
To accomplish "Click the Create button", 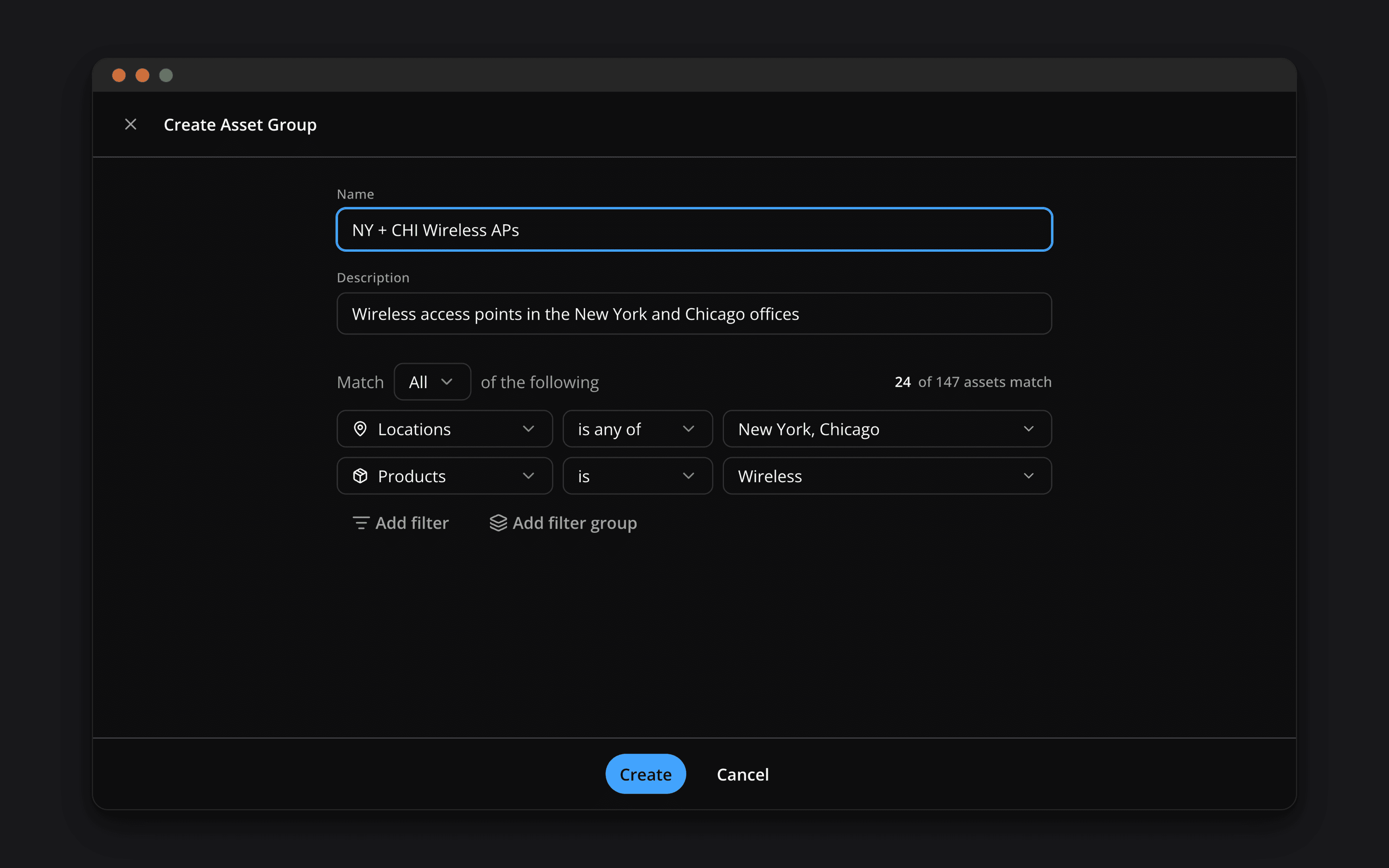I will [x=646, y=774].
